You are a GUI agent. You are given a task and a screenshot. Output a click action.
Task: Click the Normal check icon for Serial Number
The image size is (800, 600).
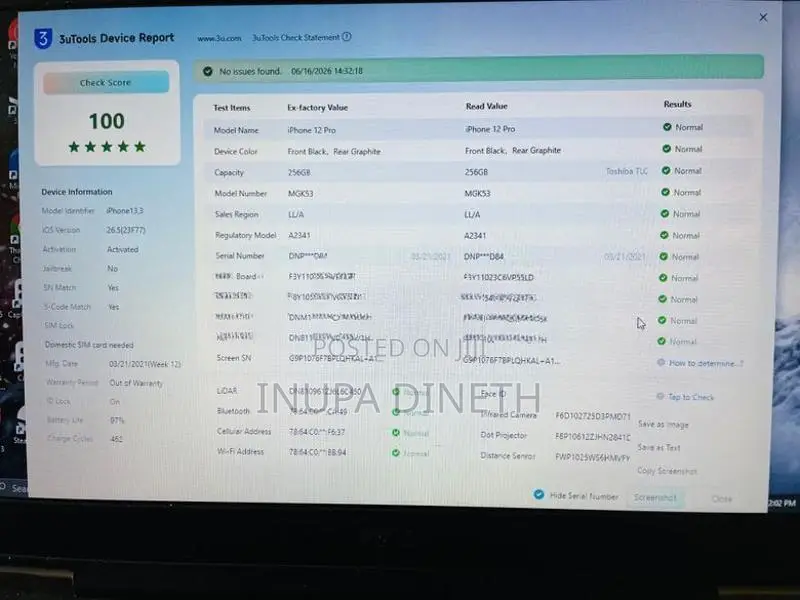pos(664,257)
